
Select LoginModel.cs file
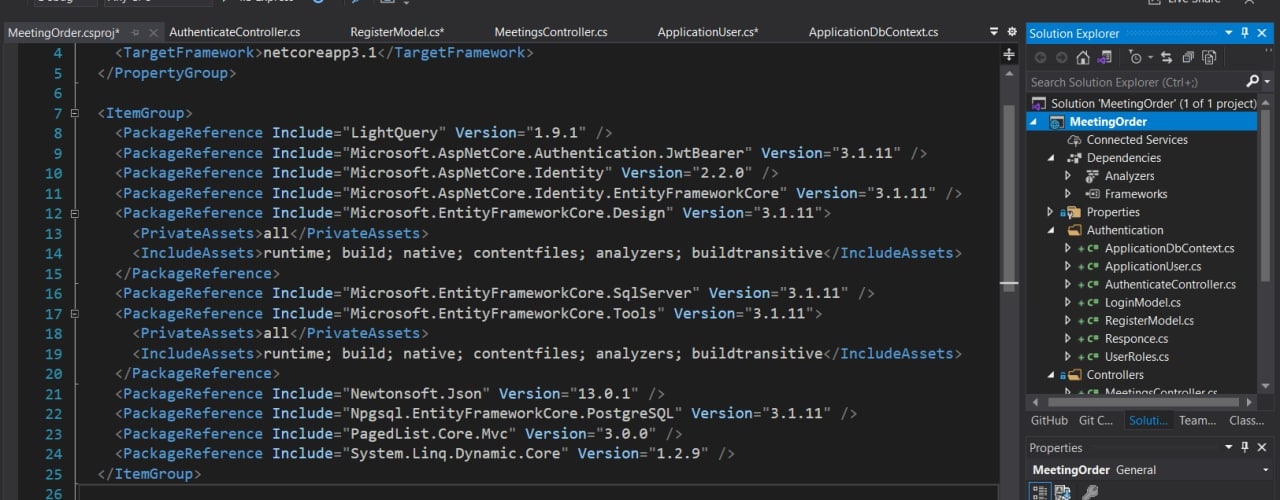coord(1143,302)
